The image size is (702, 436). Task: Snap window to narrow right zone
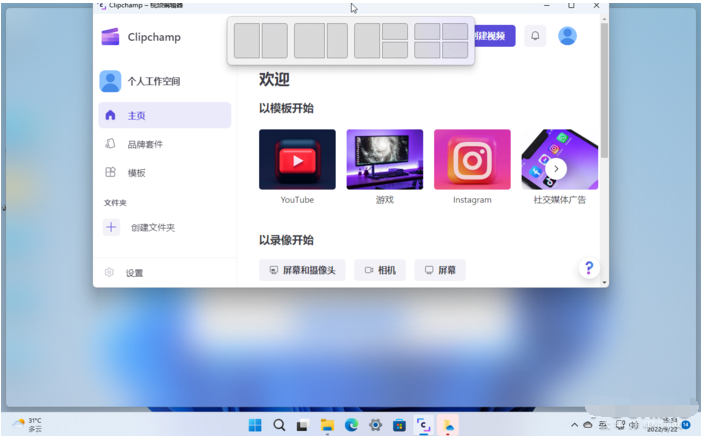click(x=337, y=41)
